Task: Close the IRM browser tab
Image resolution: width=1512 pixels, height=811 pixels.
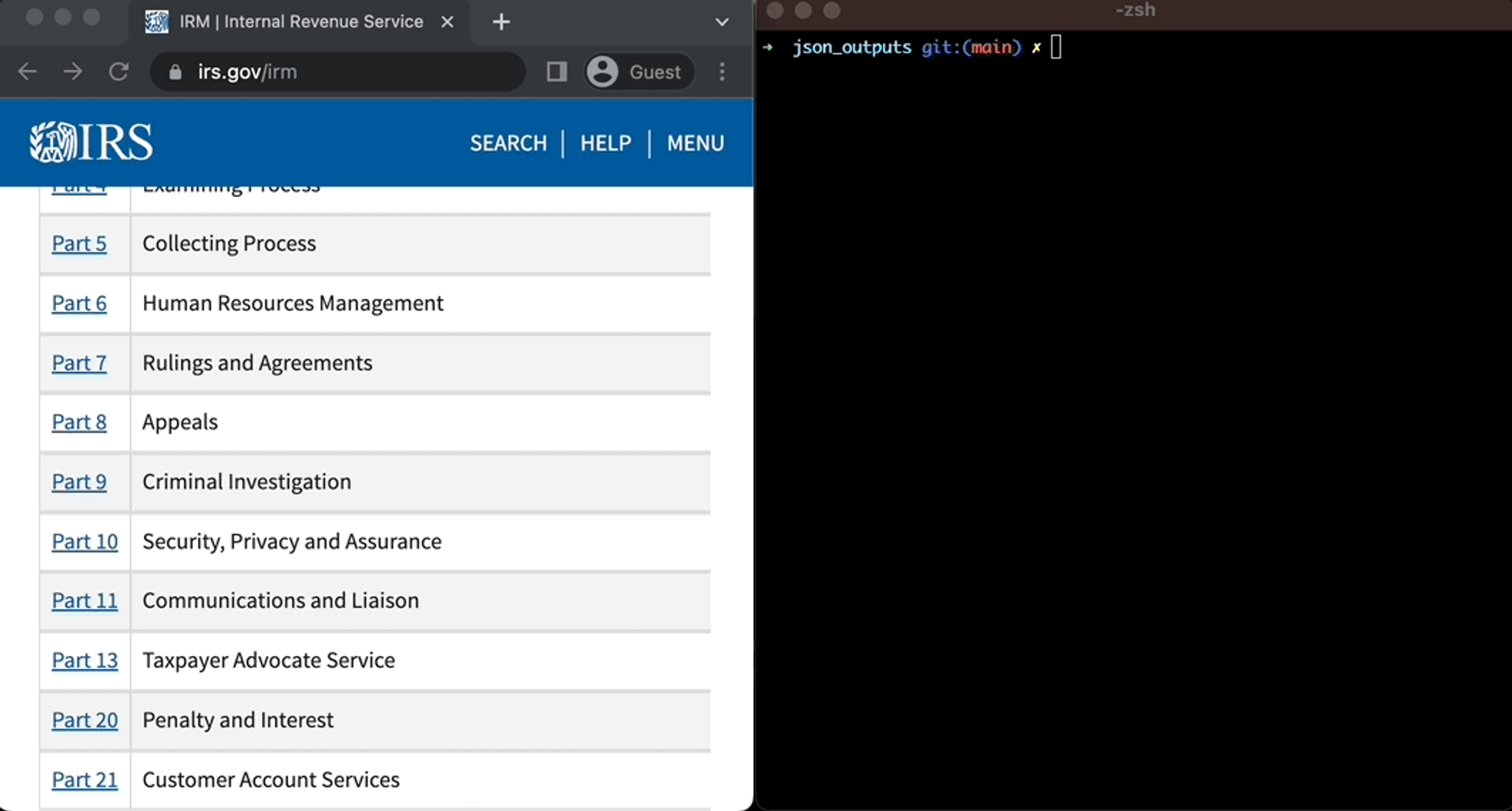Action: coord(447,22)
